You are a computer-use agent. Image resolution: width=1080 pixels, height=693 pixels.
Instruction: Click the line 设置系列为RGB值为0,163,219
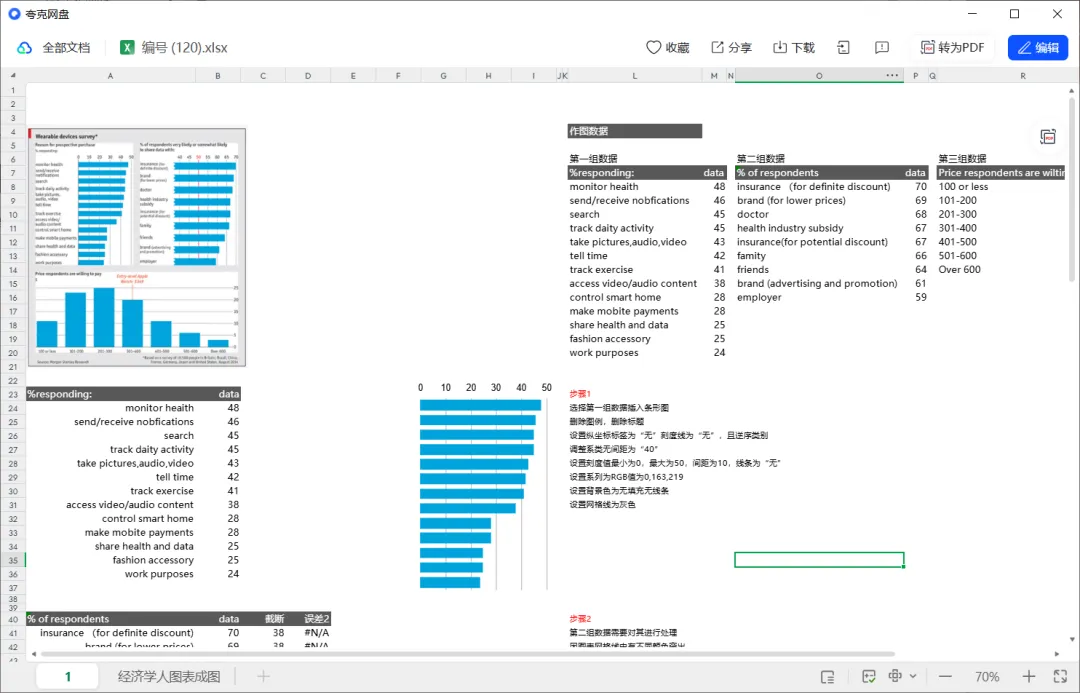[x=626, y=477]
